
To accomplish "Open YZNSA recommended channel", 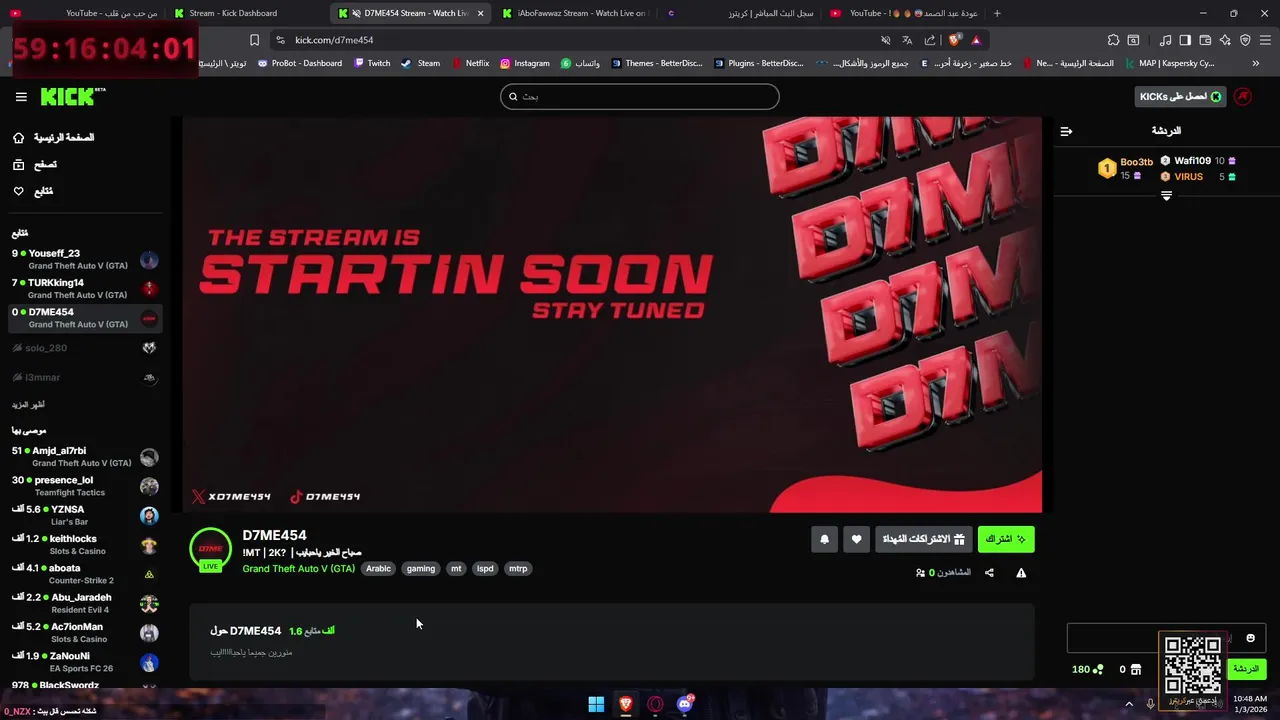I will [x=85, y=515].
